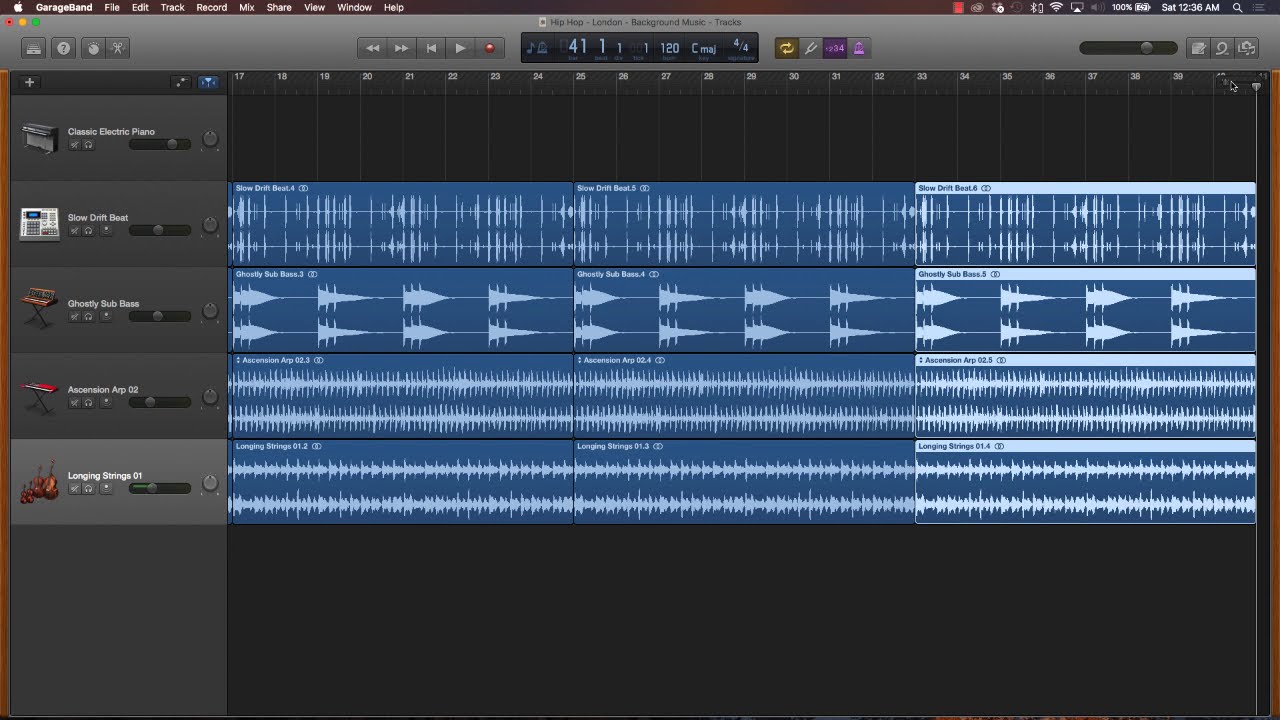The height and width of the screenshot is (720, 1280).
Task: Toggle the Cycle loop button
Action: (786, 48)
